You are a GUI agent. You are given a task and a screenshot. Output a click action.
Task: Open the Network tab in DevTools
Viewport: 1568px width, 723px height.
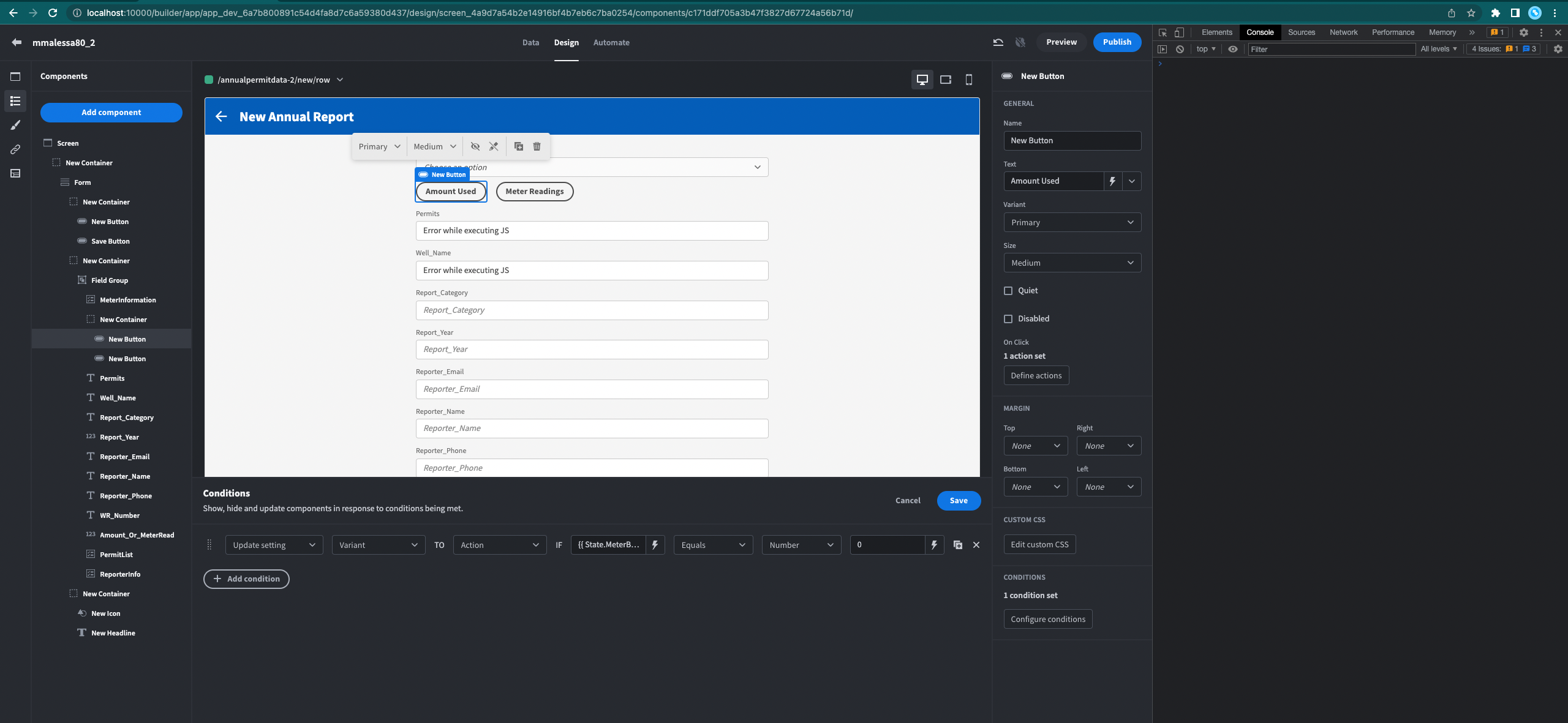tap(1343, 32)
